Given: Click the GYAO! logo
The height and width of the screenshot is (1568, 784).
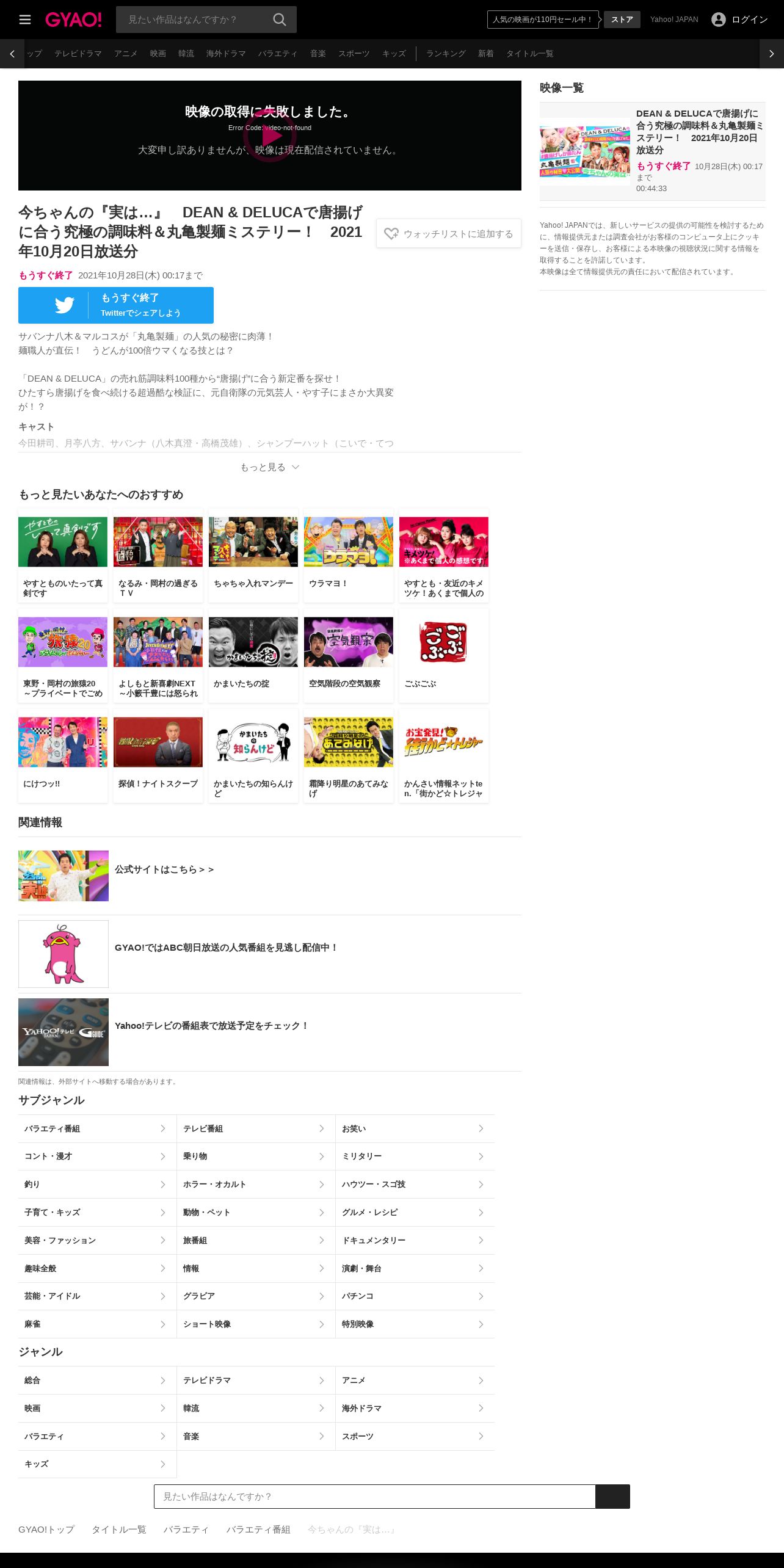Looking at the screenshot, I should tap(73, 20).
